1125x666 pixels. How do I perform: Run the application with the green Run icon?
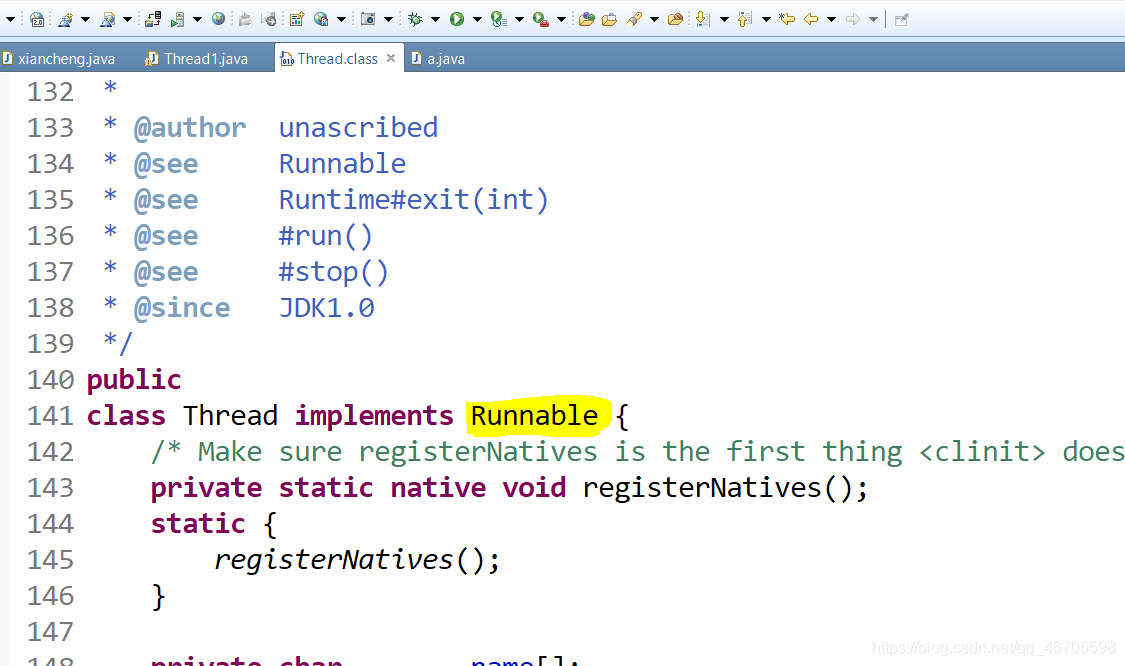(x=458, y=18)
